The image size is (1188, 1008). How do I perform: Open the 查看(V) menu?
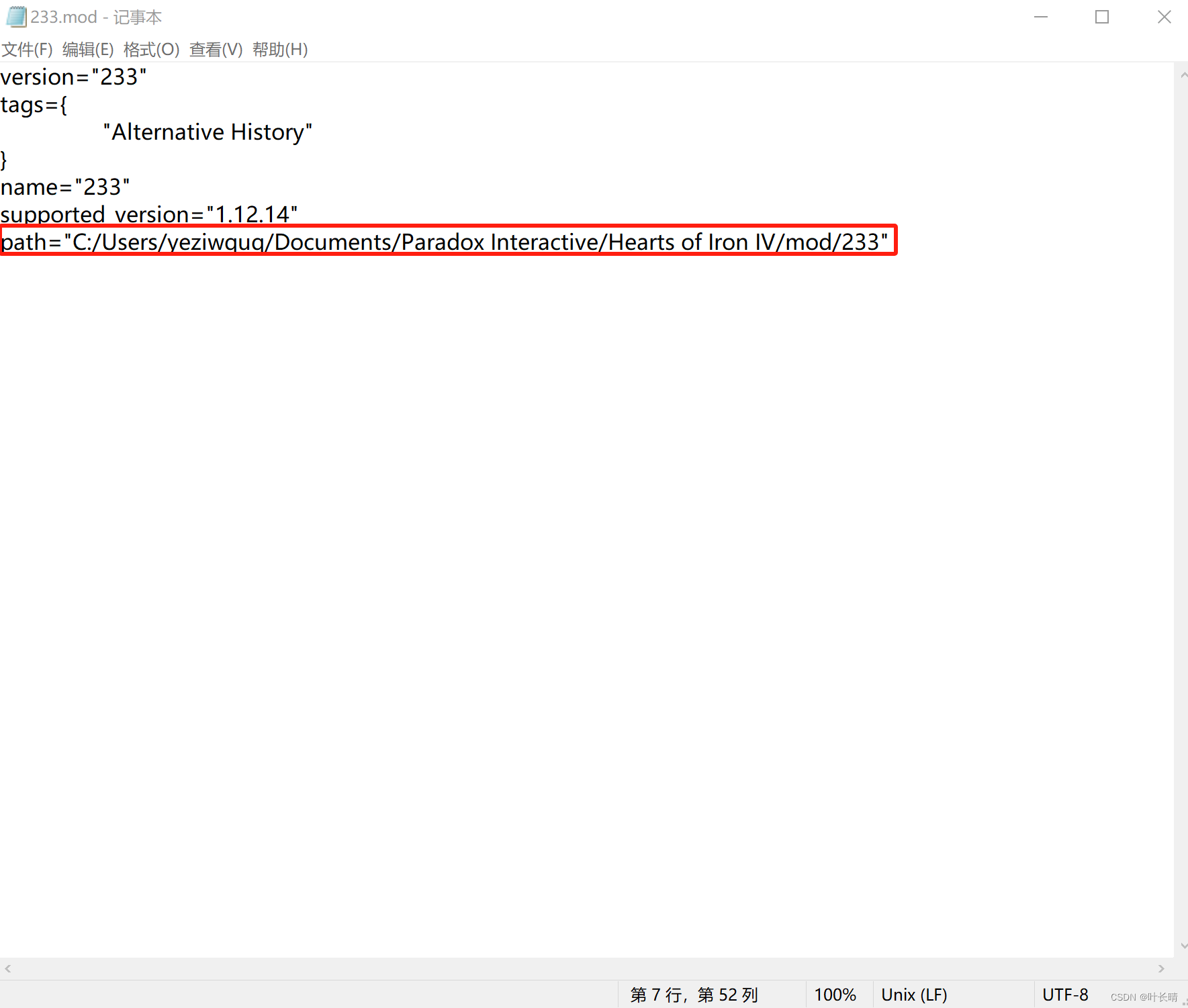[216, 49]
